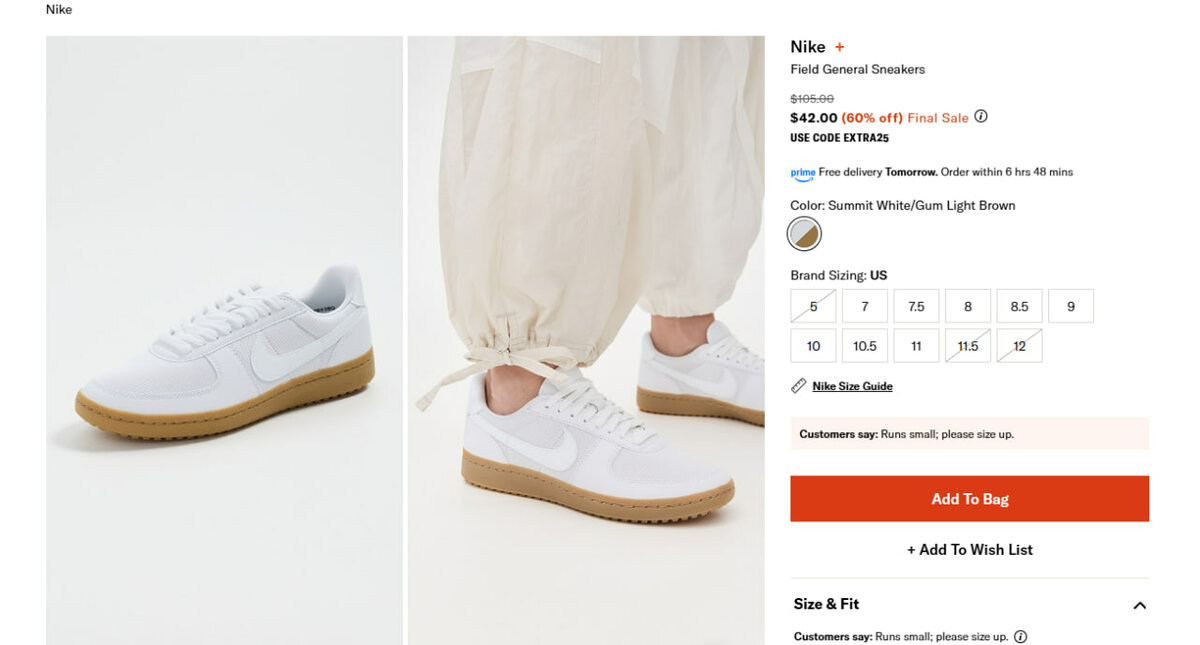Click the Prime delivery logo
1200x645 pixels.
pyautogui.click(x=803, y=173)
